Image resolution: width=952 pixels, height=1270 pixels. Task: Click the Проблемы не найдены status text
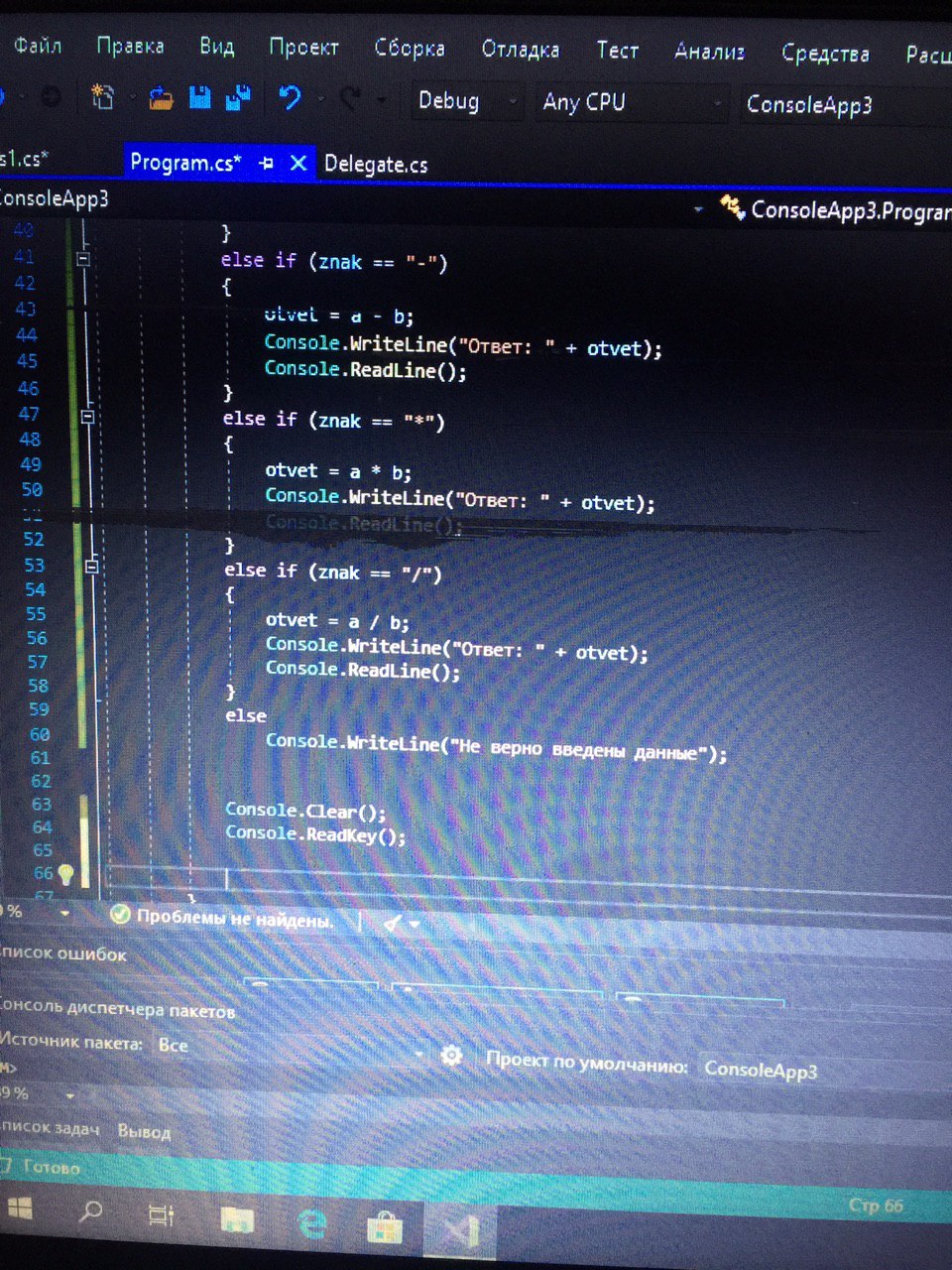(233, 919)
